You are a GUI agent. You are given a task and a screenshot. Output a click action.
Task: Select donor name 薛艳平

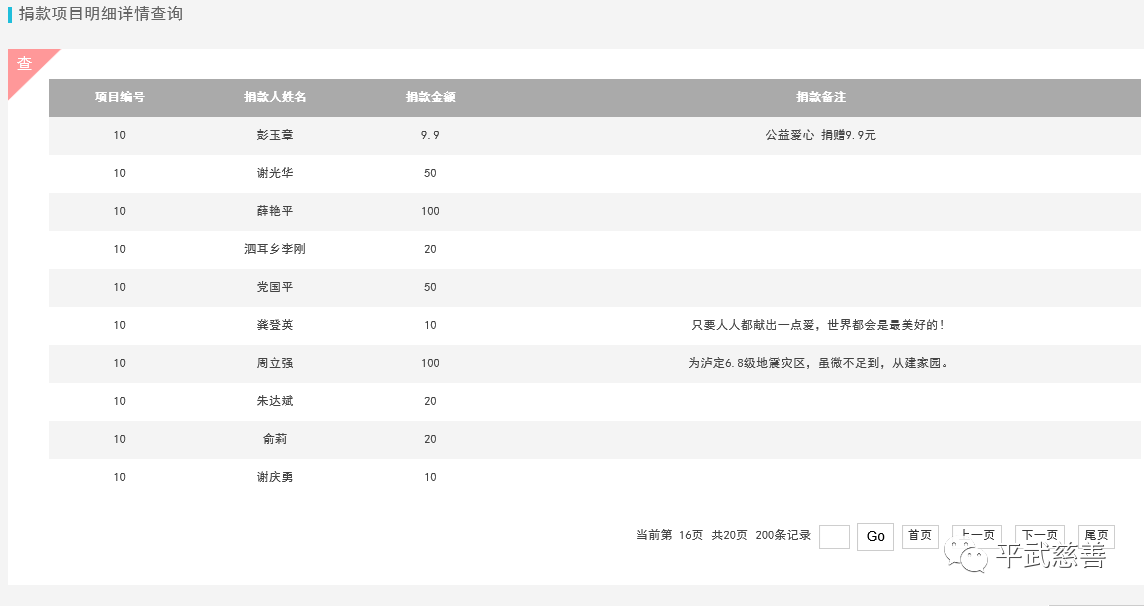click(x=275, y=211)
